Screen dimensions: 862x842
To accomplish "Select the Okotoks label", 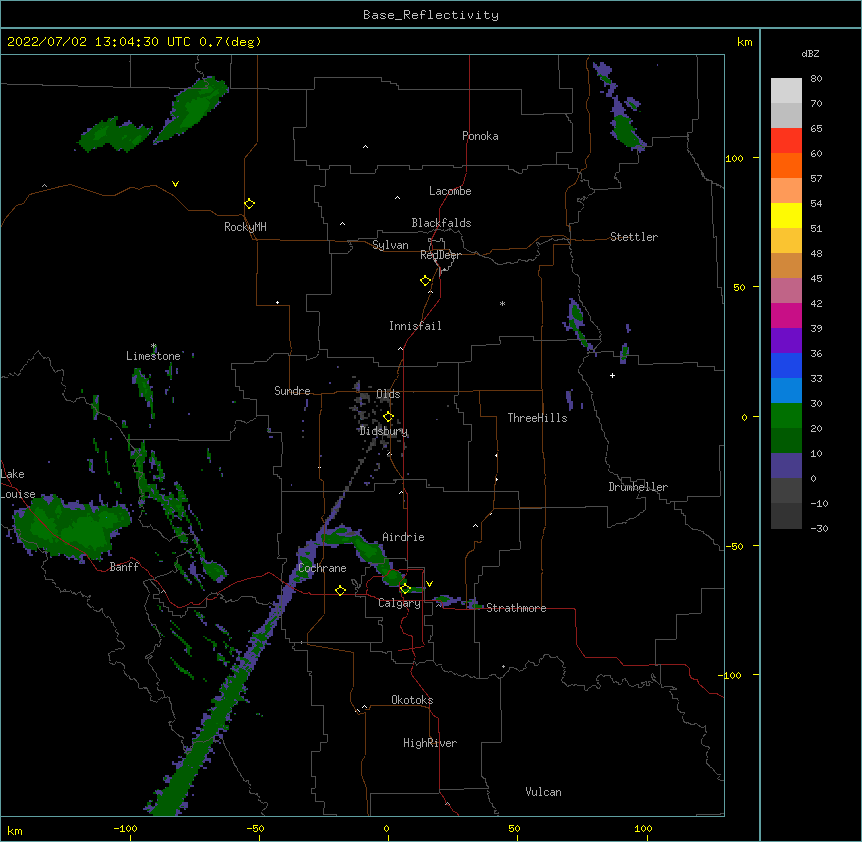I will point(412,700).
